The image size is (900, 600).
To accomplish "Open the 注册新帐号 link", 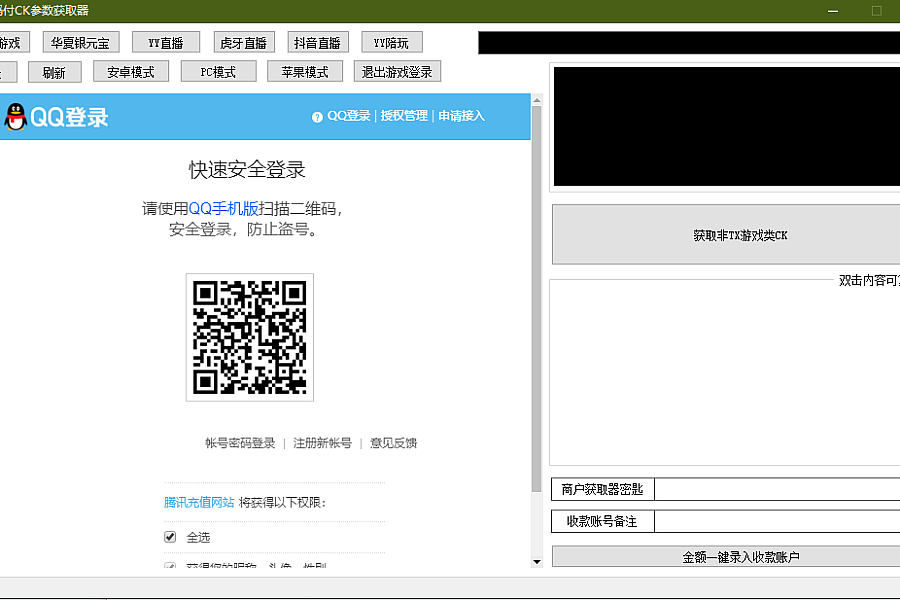I will pos(323,443).
